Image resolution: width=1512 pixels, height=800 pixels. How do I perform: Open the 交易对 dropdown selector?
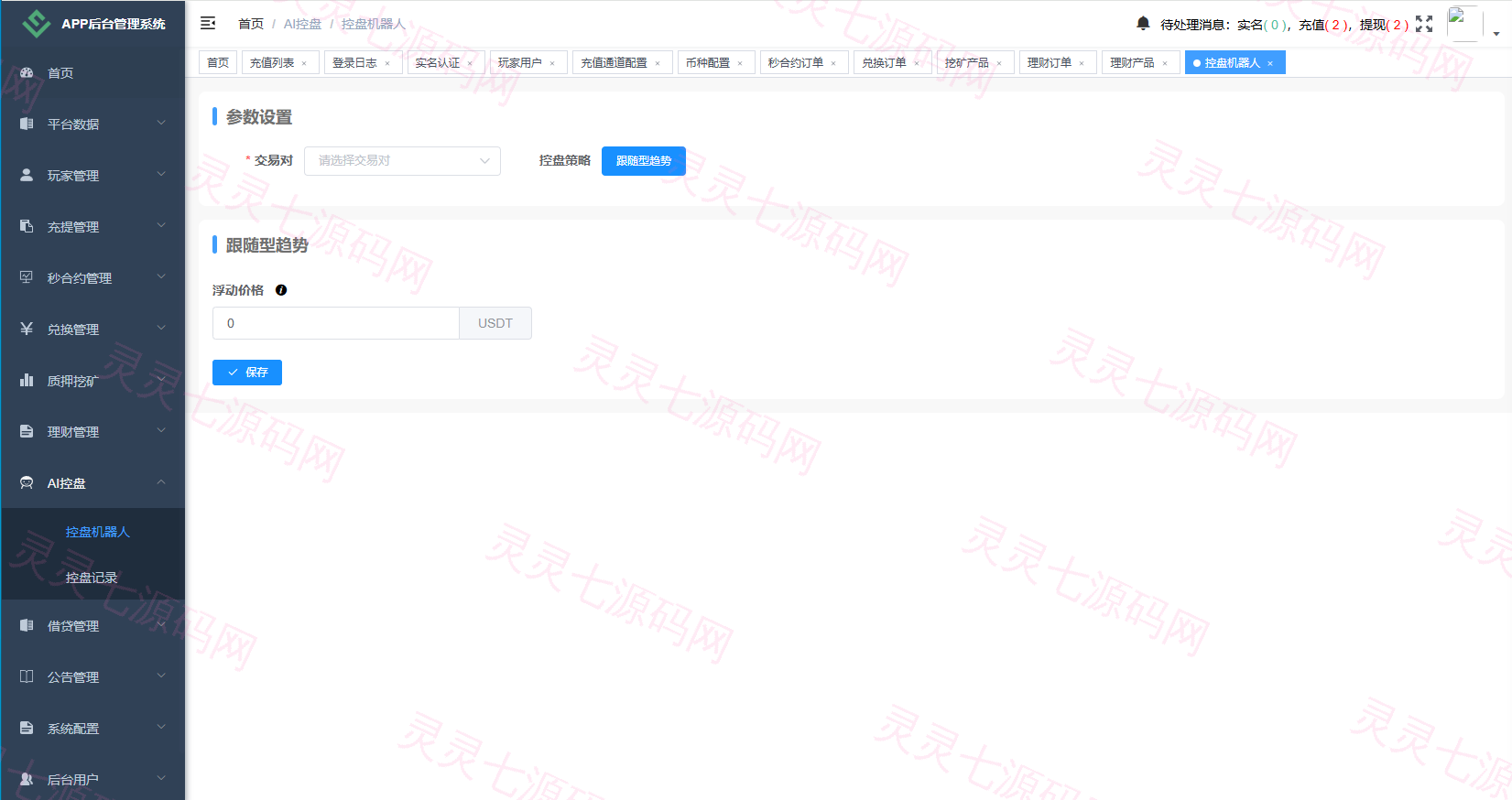(x=402, y=161)
